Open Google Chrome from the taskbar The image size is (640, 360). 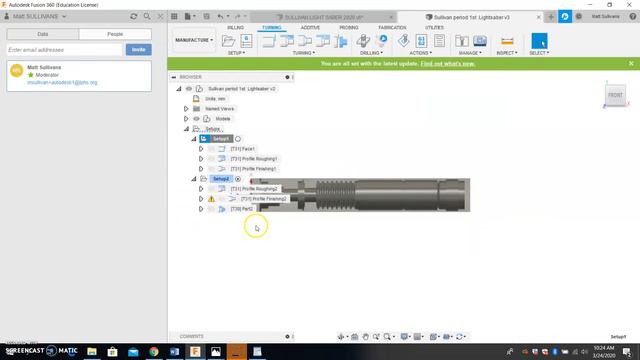[154, 351]
